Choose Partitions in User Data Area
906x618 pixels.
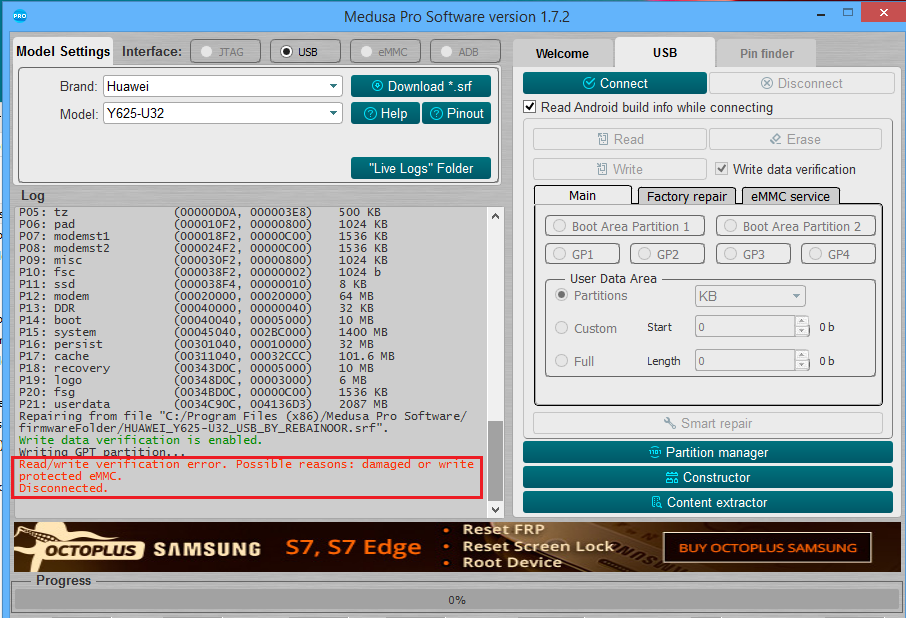[561, 295]
